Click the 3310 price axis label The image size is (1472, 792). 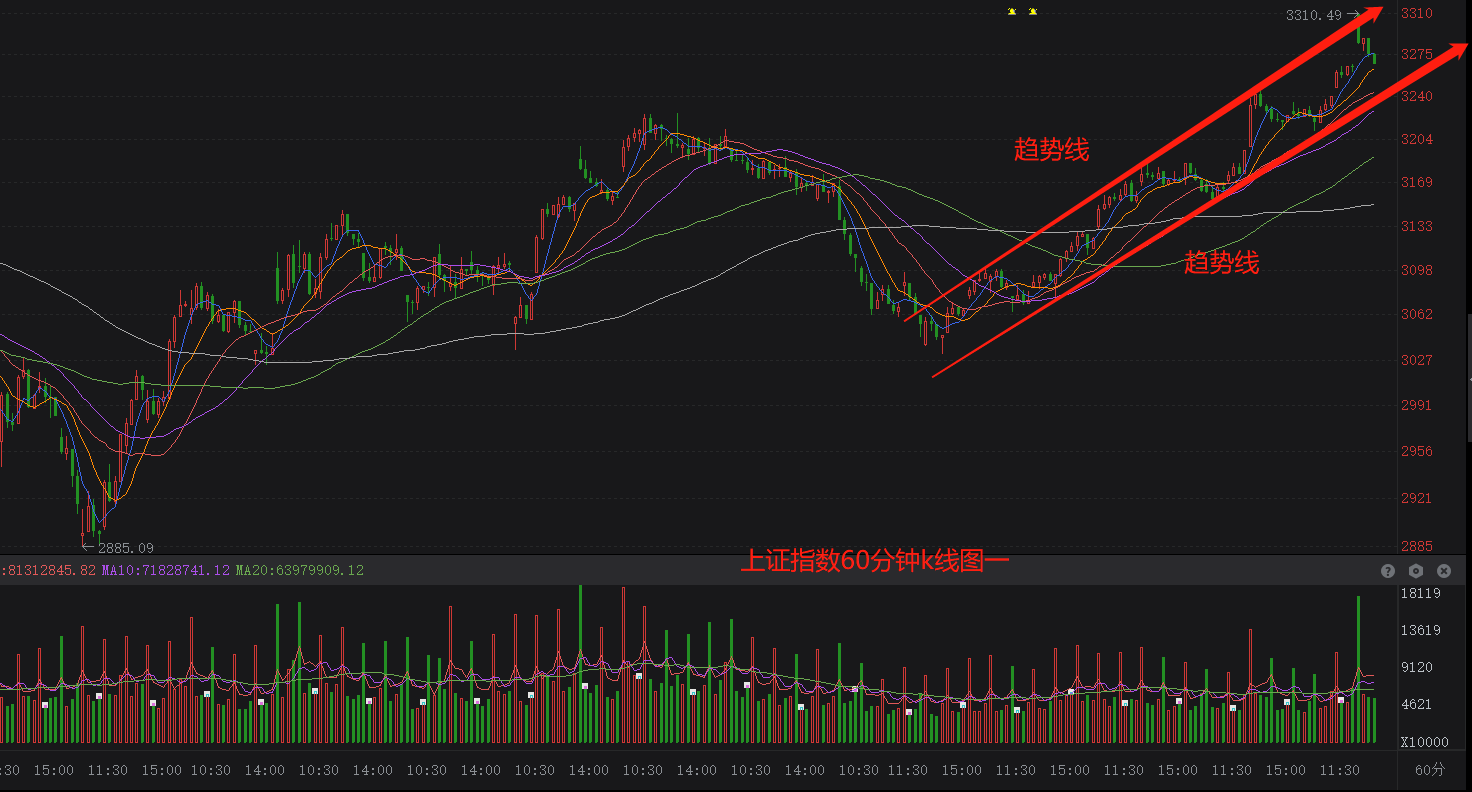click(1417, 13)
